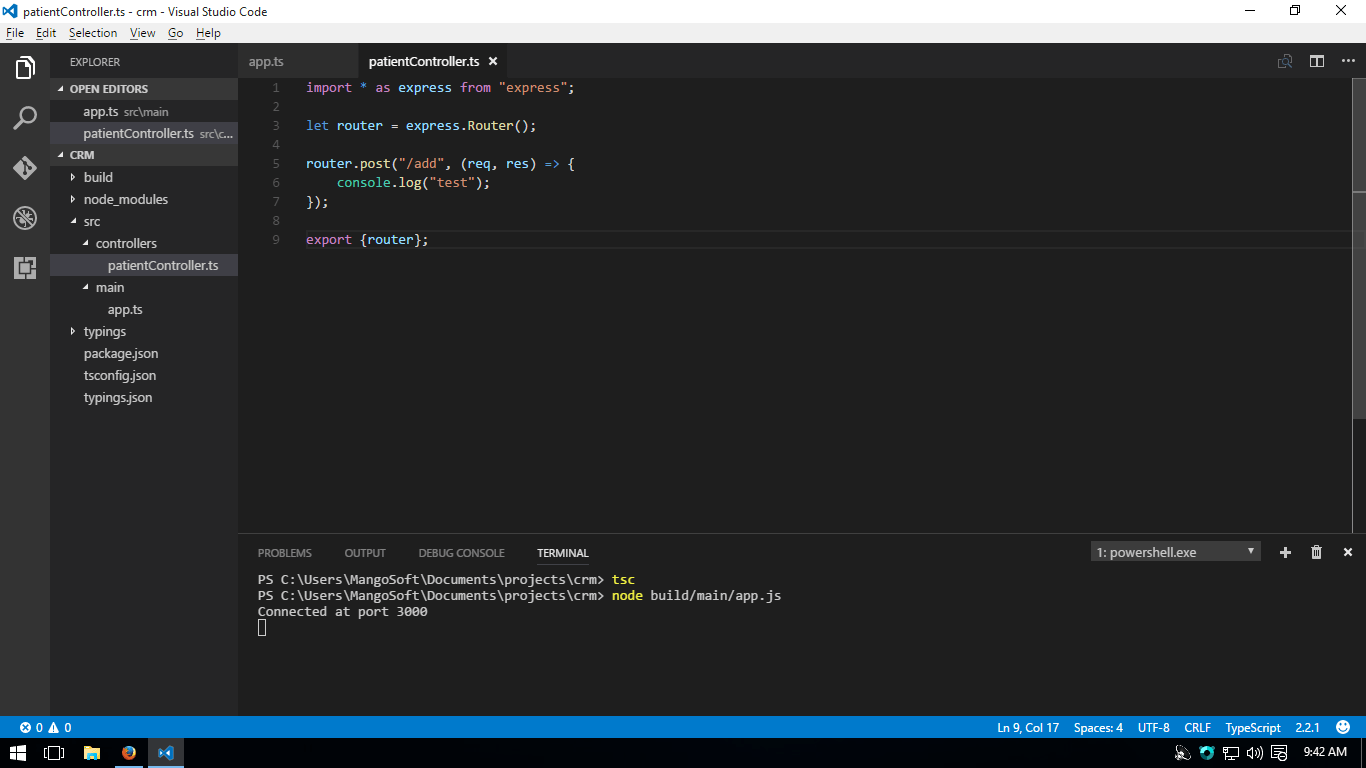Click the open changes icon in editor toolbar
This screenshot has height=768, width=1366.
pyautogui.click(x=1285, y=61)
